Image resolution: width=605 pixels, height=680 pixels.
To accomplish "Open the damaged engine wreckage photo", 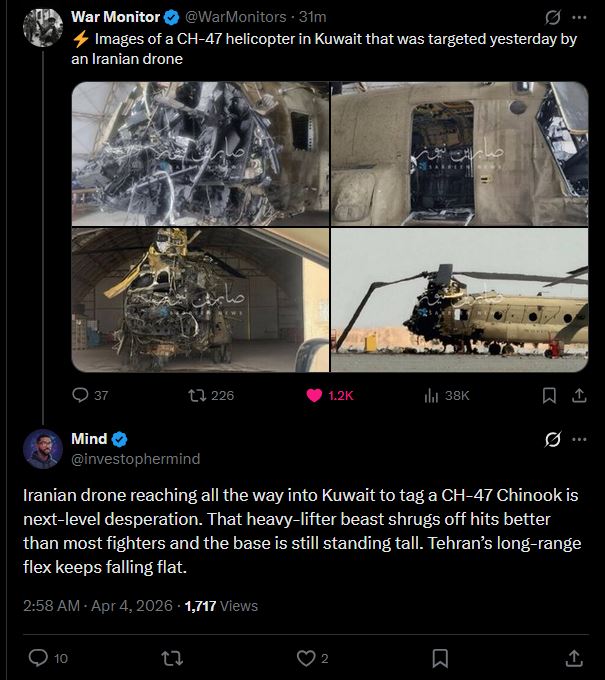I will point(200,154).
